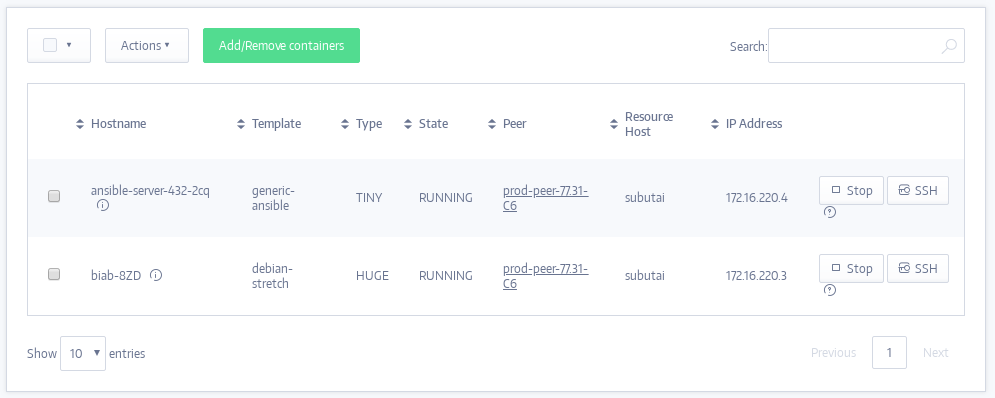
Task: Open the Actions dropdown menu
Action: (147, 45)
